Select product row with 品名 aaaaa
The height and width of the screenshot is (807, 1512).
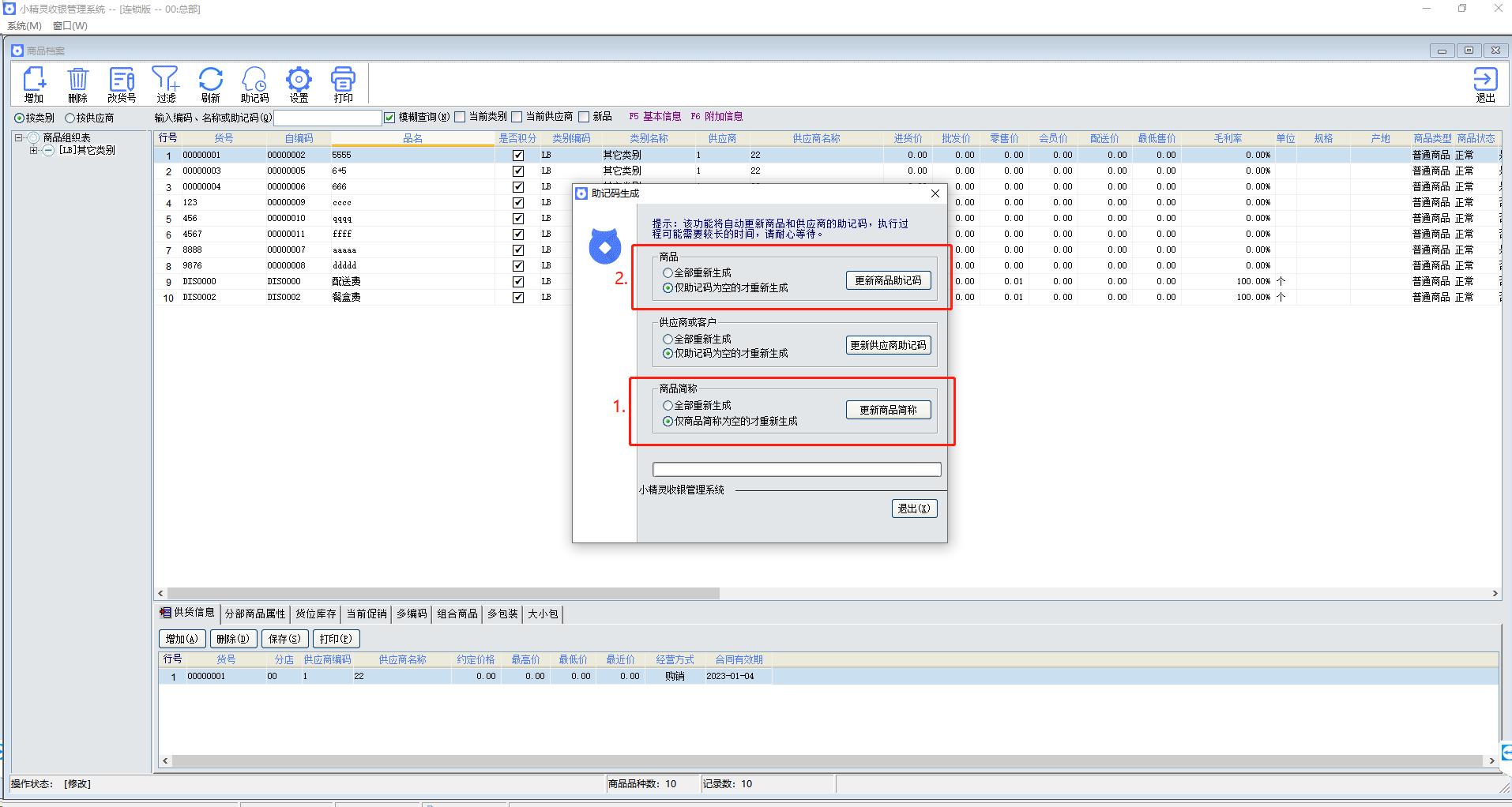[x=827, y=250]
